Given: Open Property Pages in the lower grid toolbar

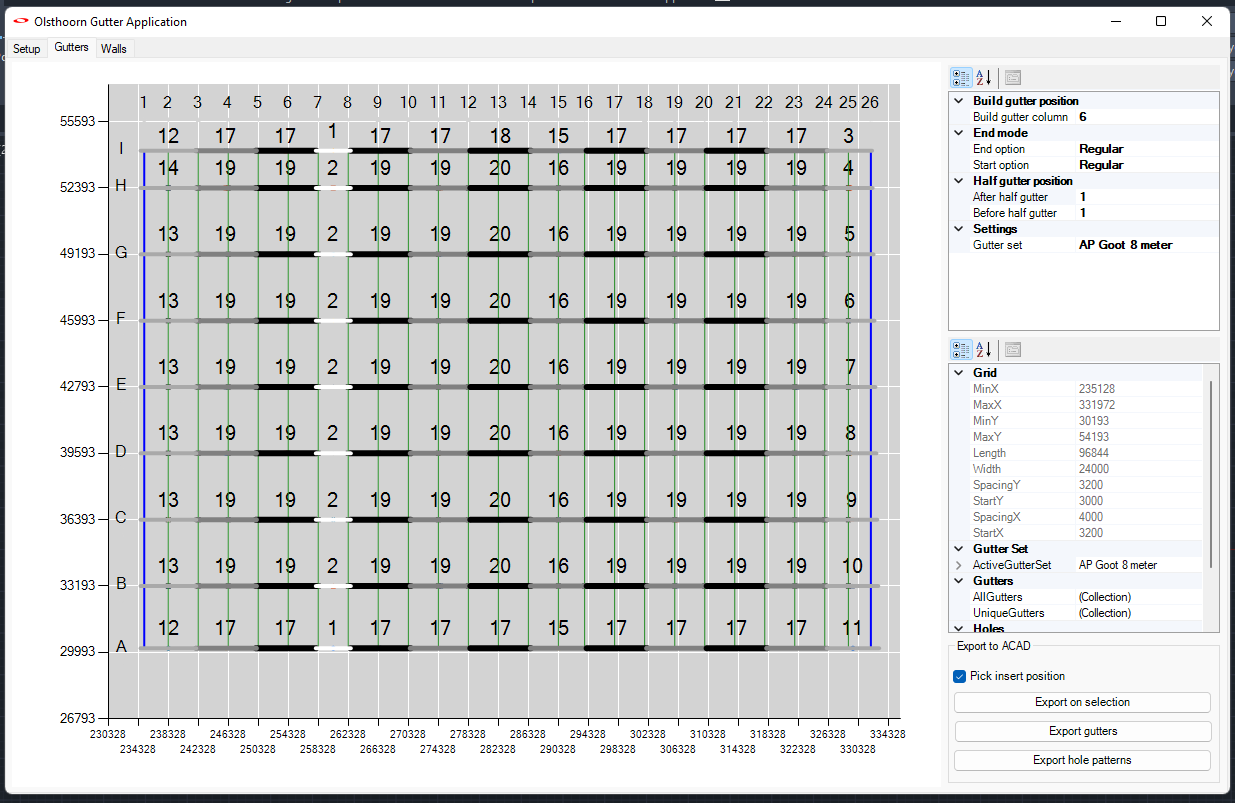Looking at the screenshot, I should tap(1012, 349).
